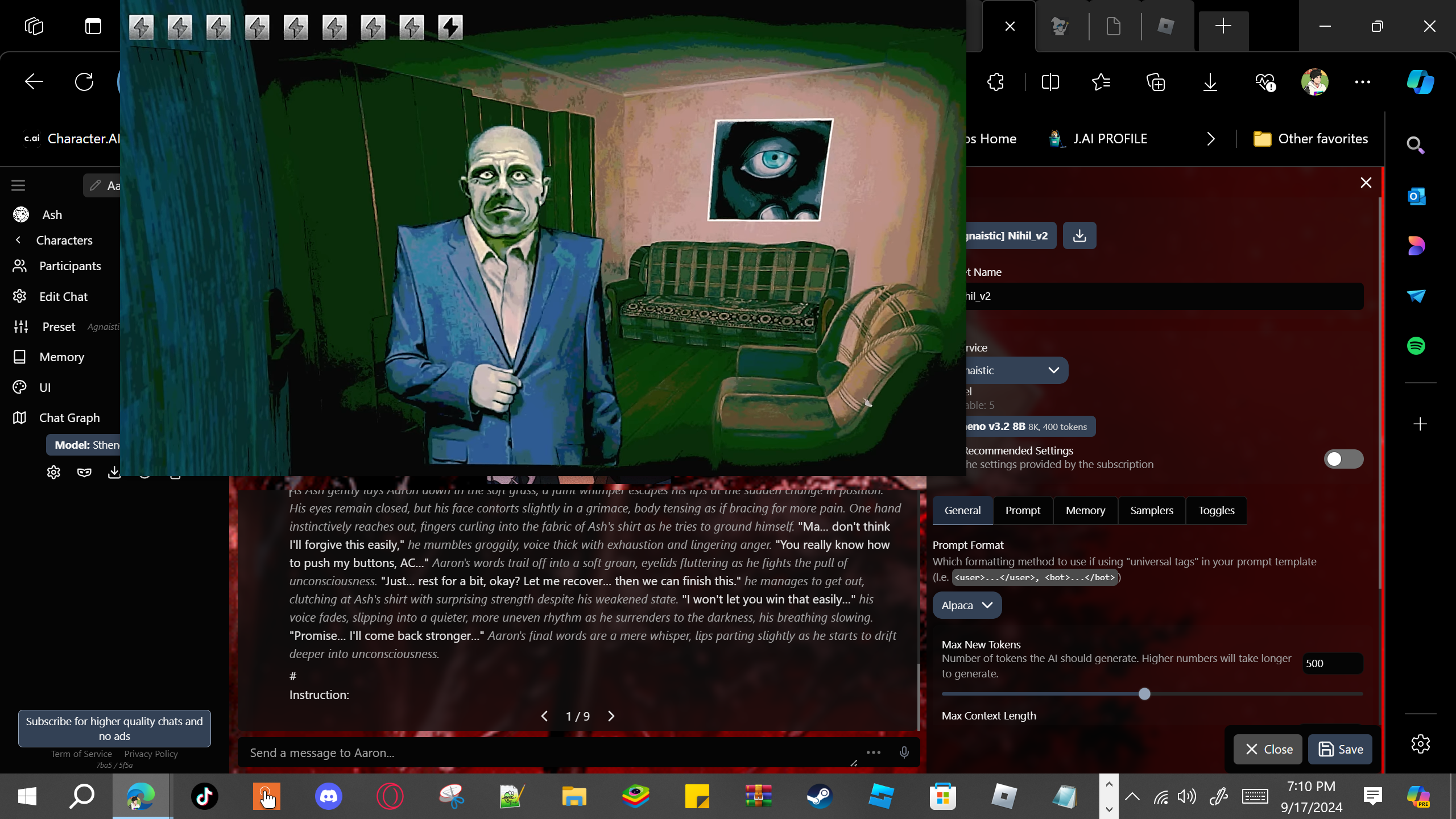Toggle the Recommended Settings switch
1456x819 pixels.
click(x=1343, y=458)
